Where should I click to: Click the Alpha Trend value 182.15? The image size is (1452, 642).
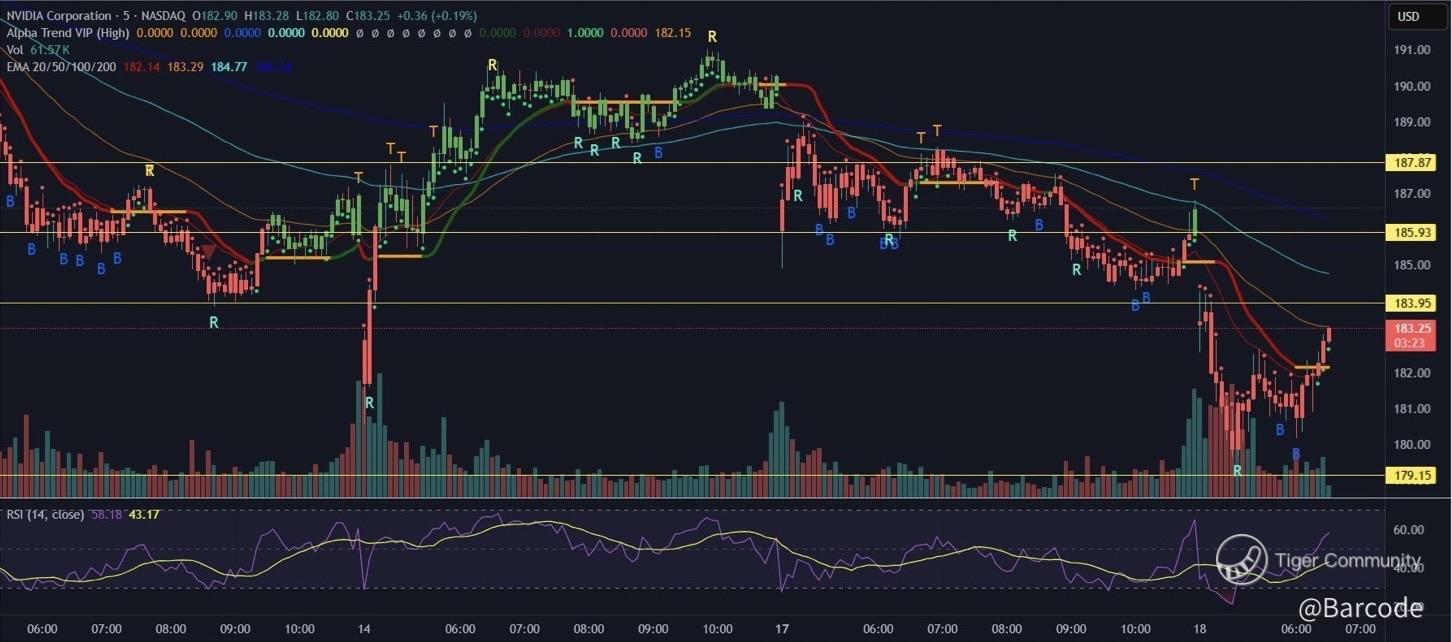pyautogui.click(x=673, y=32)
